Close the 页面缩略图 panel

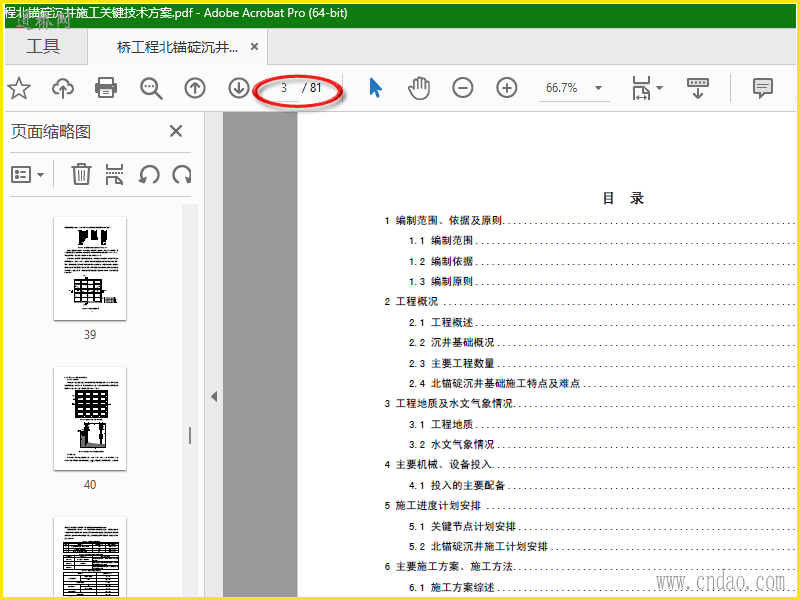pos(176,131)
